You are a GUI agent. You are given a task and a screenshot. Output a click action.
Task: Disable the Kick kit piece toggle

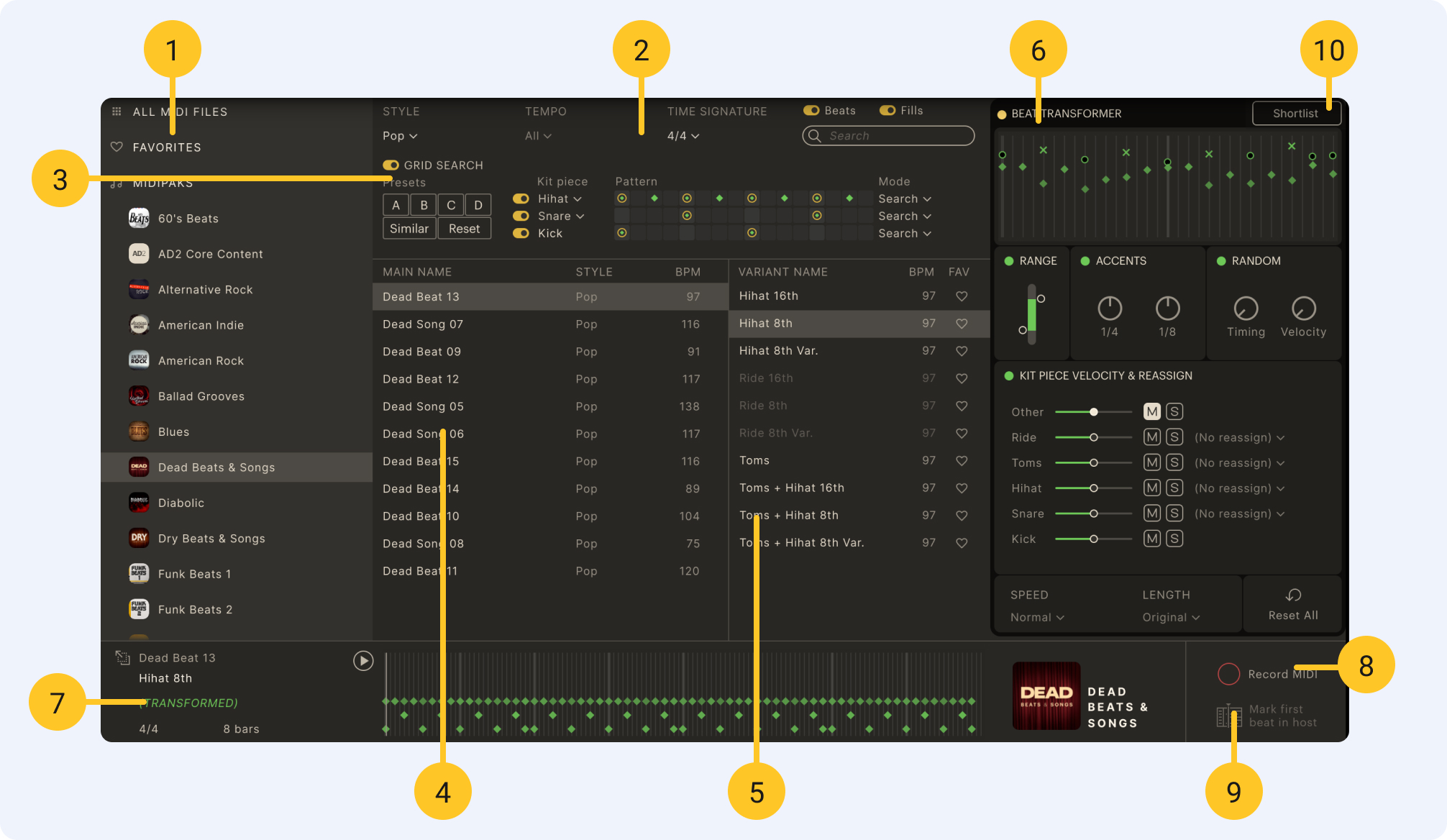[x=520, y=233]
